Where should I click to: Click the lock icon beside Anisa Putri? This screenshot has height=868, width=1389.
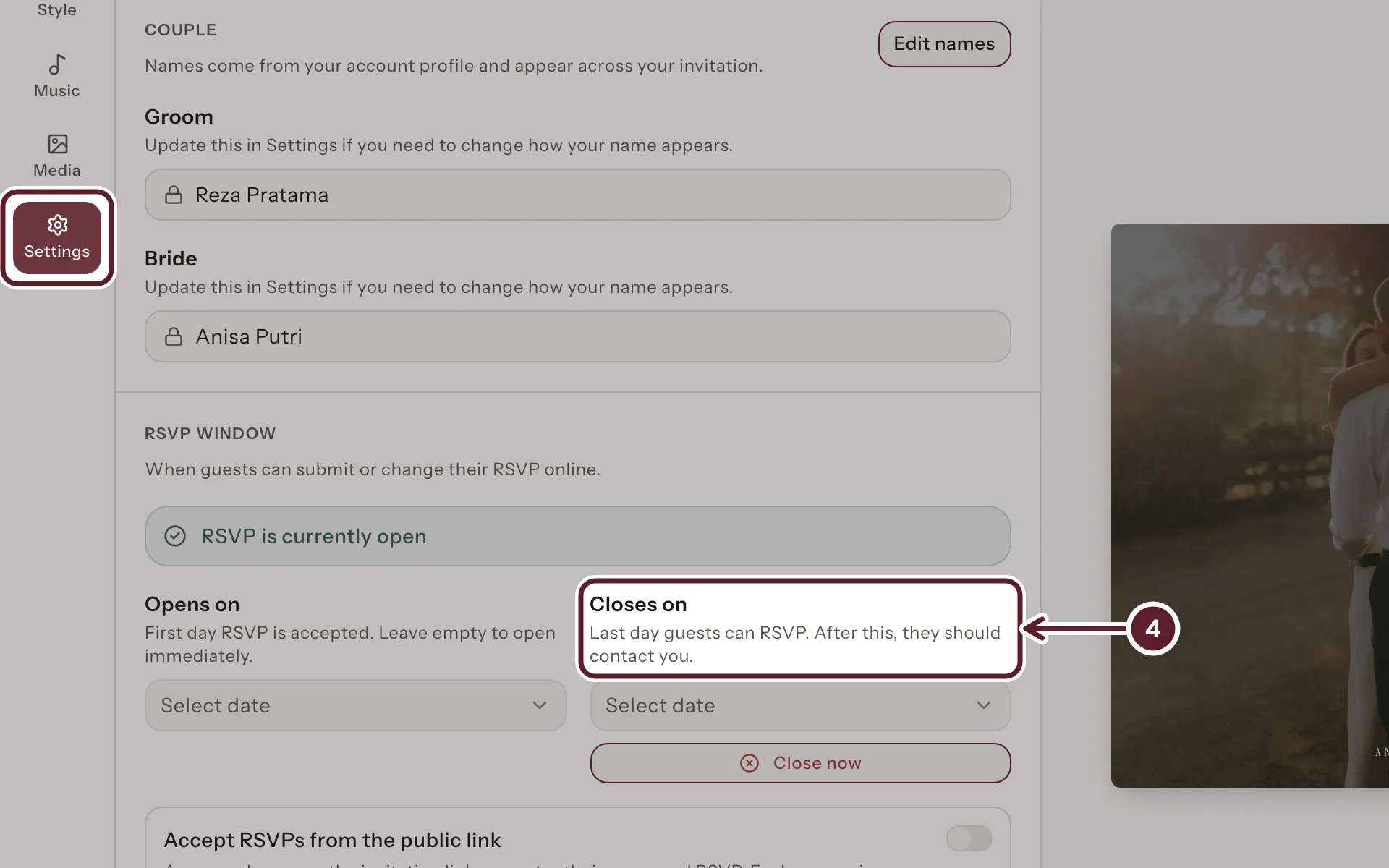174,337
